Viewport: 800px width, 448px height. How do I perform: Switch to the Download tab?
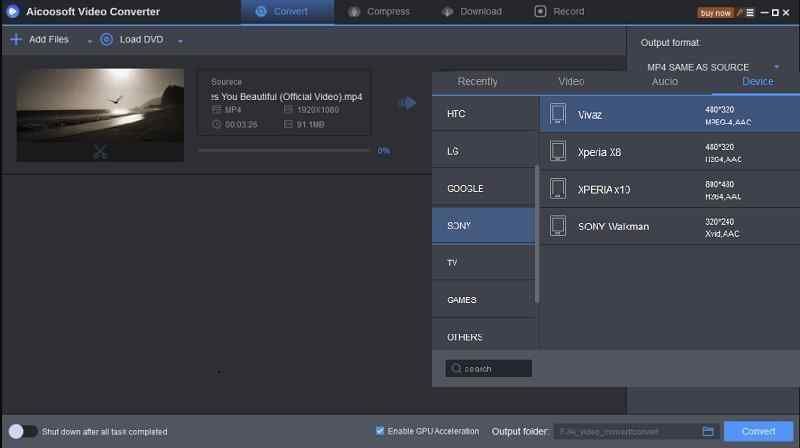click(473, 12)
